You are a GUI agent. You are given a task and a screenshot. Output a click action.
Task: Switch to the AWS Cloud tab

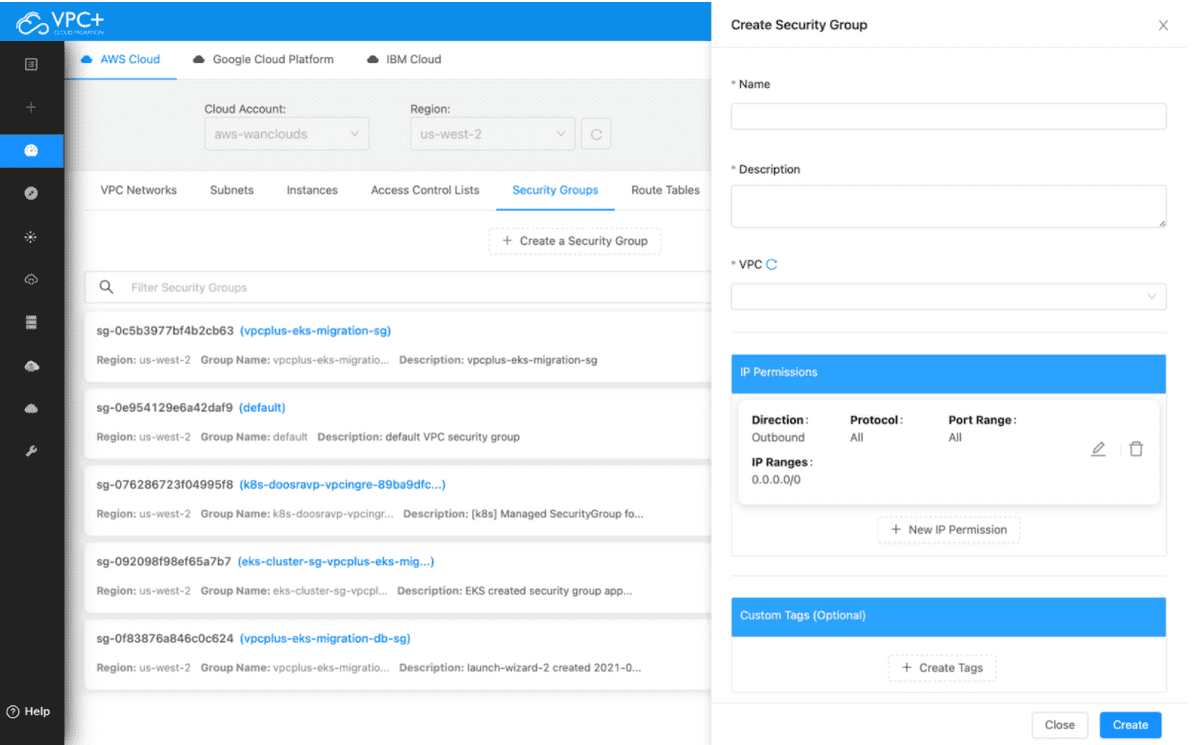tap(121, 59)
